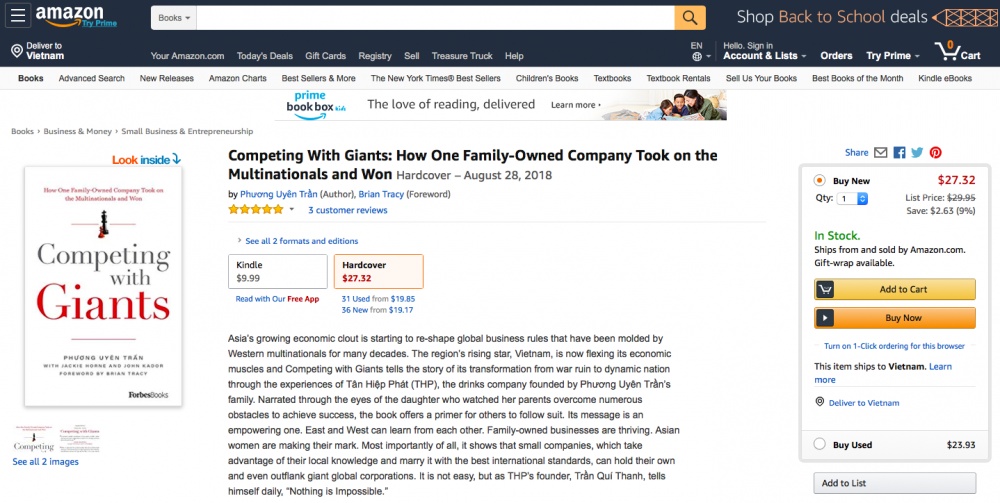
Task: Share the book on Twitter
Action: (x=917, y=153)
